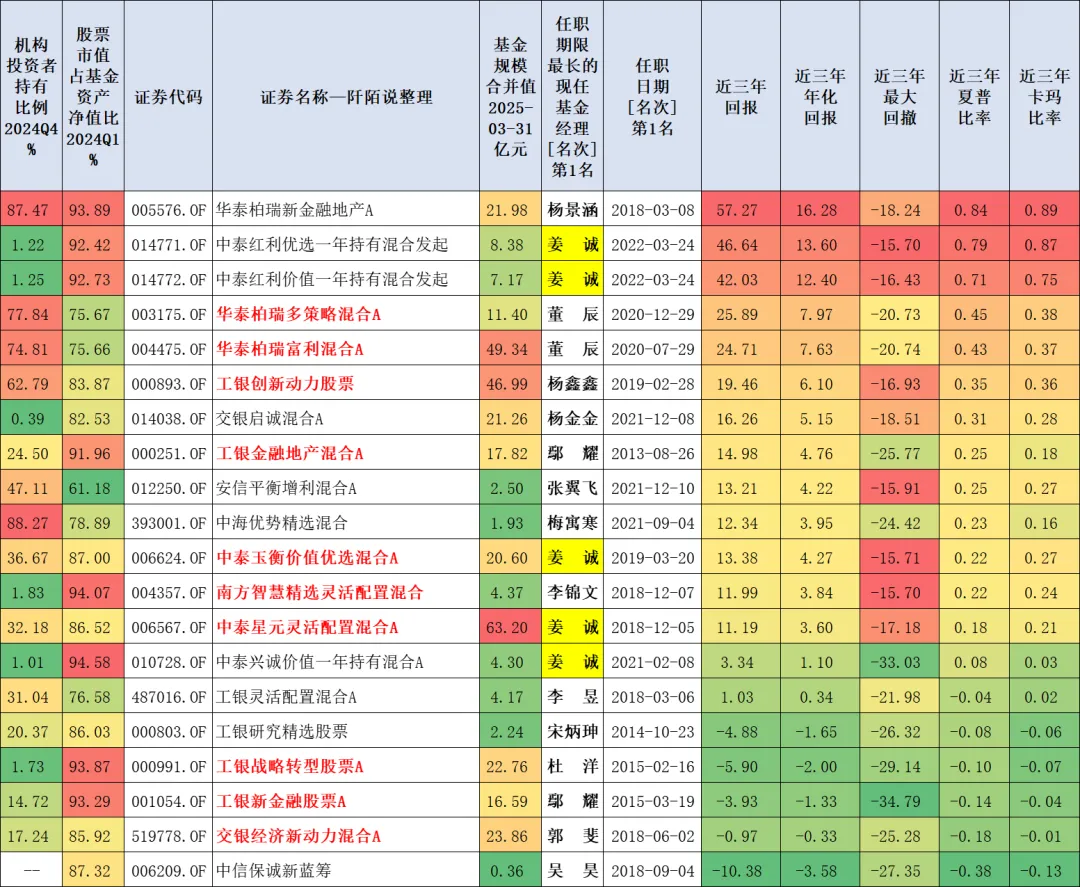Select fund name 交银启诚混合A
This screenshot has height=887, width=1080.
coord(269,419)
